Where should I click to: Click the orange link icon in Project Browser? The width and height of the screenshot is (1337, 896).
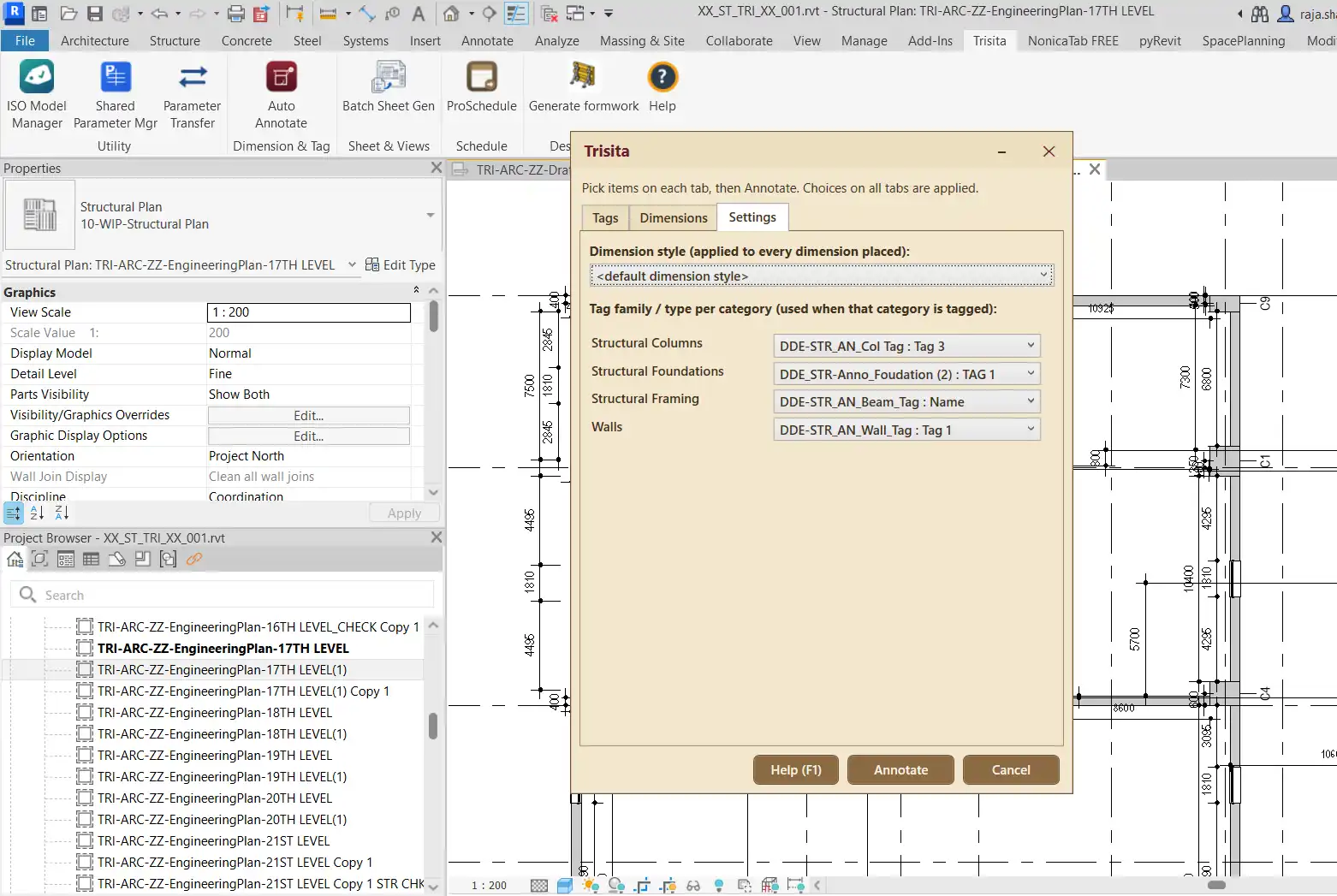(x=194, y=559)
